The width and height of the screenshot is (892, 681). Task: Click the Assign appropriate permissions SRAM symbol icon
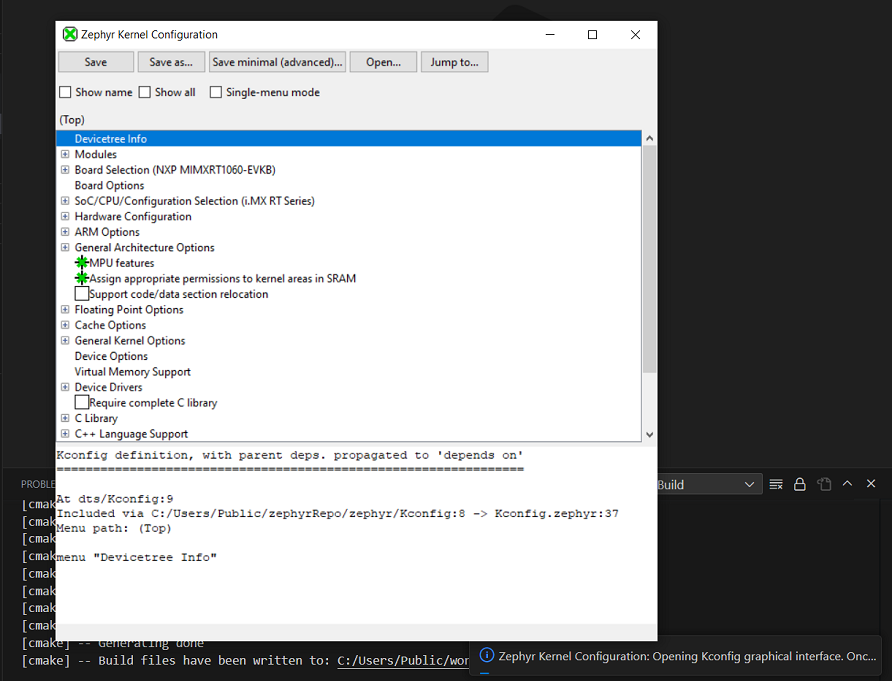79,278
